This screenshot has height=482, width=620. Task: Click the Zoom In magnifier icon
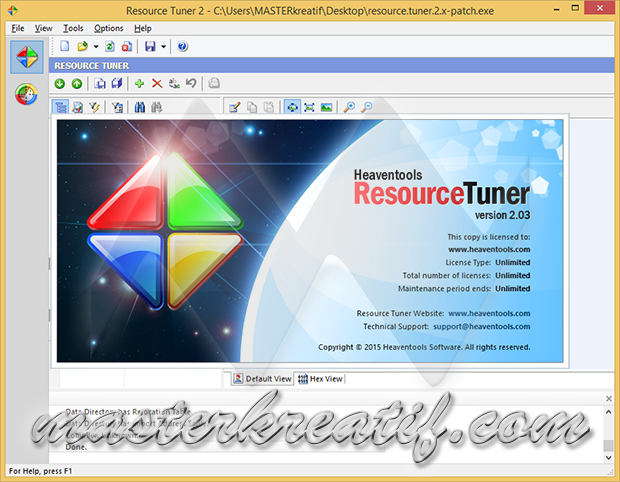pyautogui.click(x=349, y=107)
